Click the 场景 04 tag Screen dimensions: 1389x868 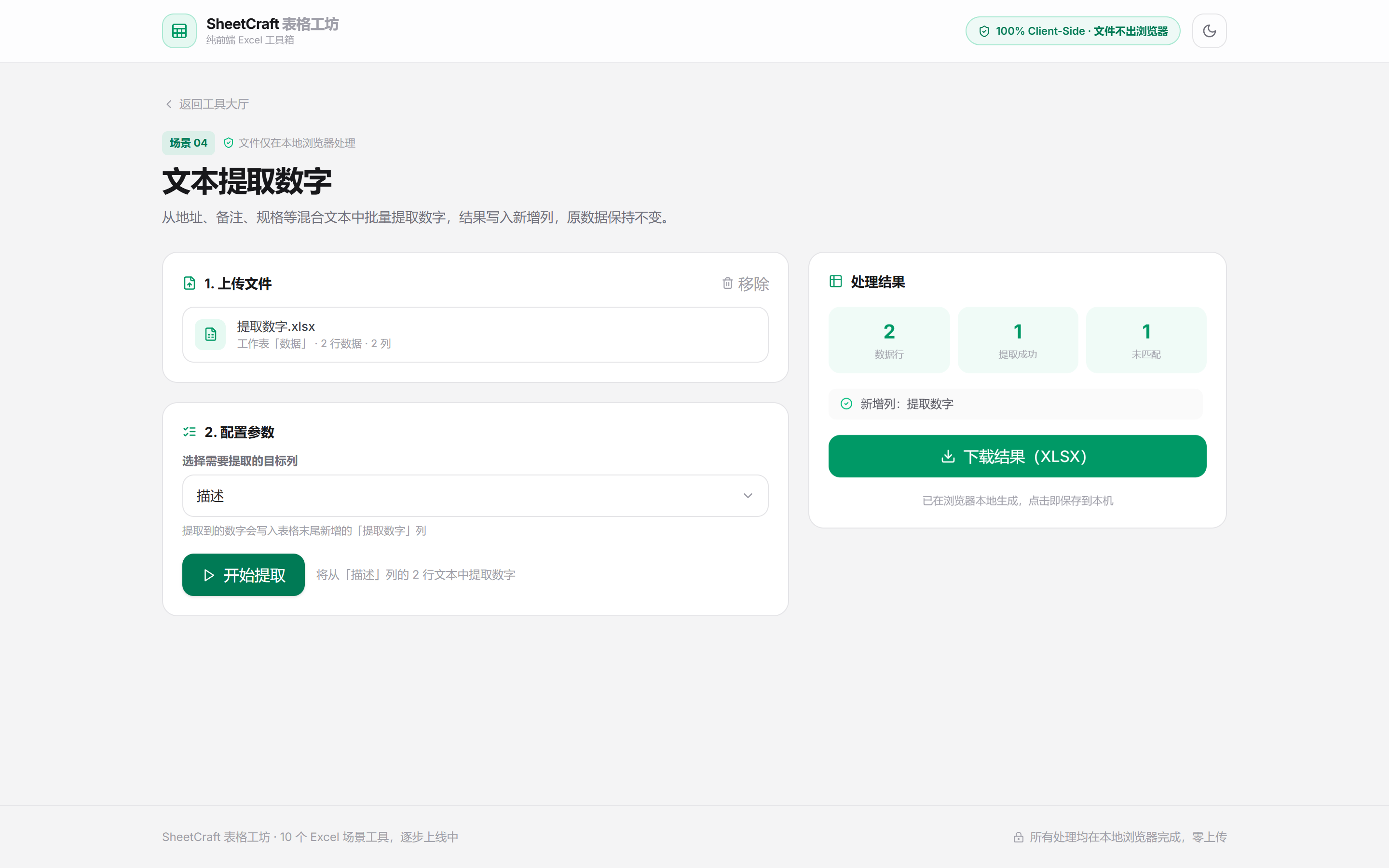[188, 143]
